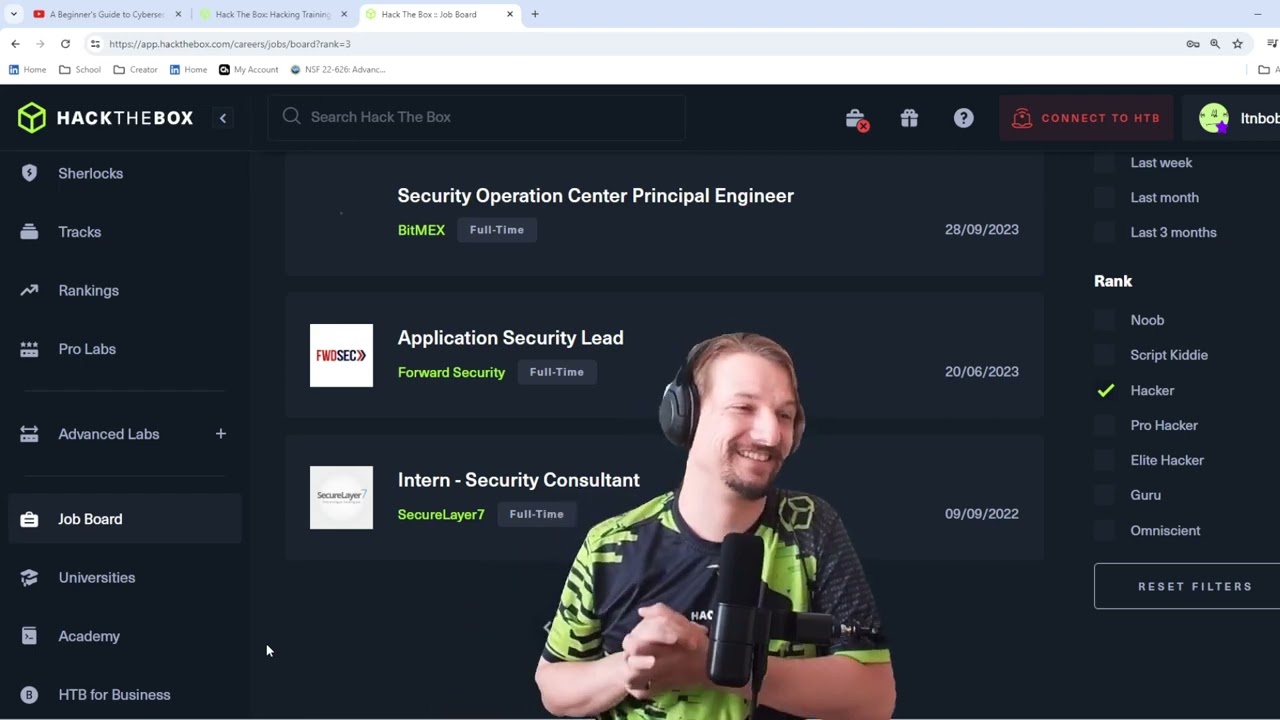This screenshot has width=1280, height=720.
Task: Focus the Search Hack The Box field
Action: pos(477,117)
